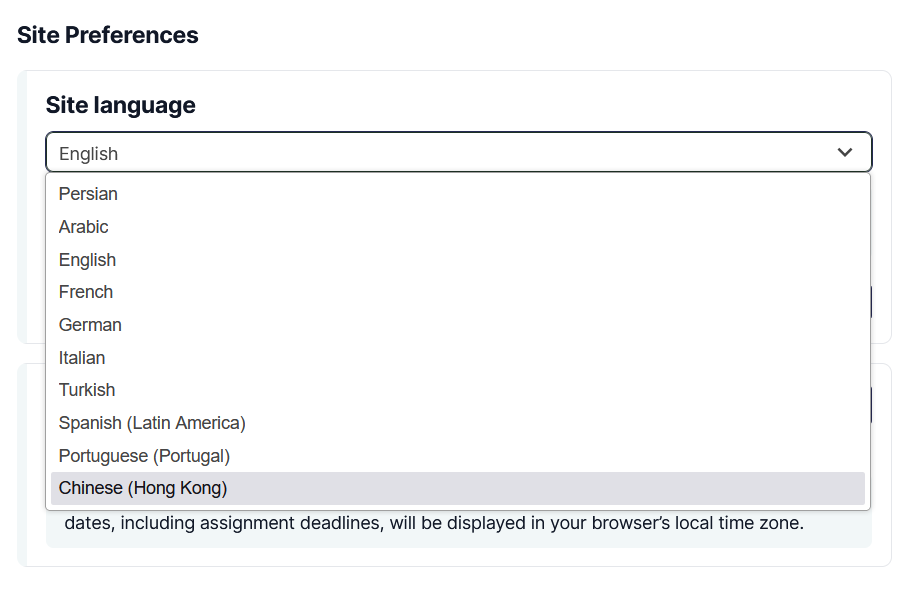Viewport: 921px width, 590px height.
Task: Select Persian from the language list
Action: click(x=458, y=194)
